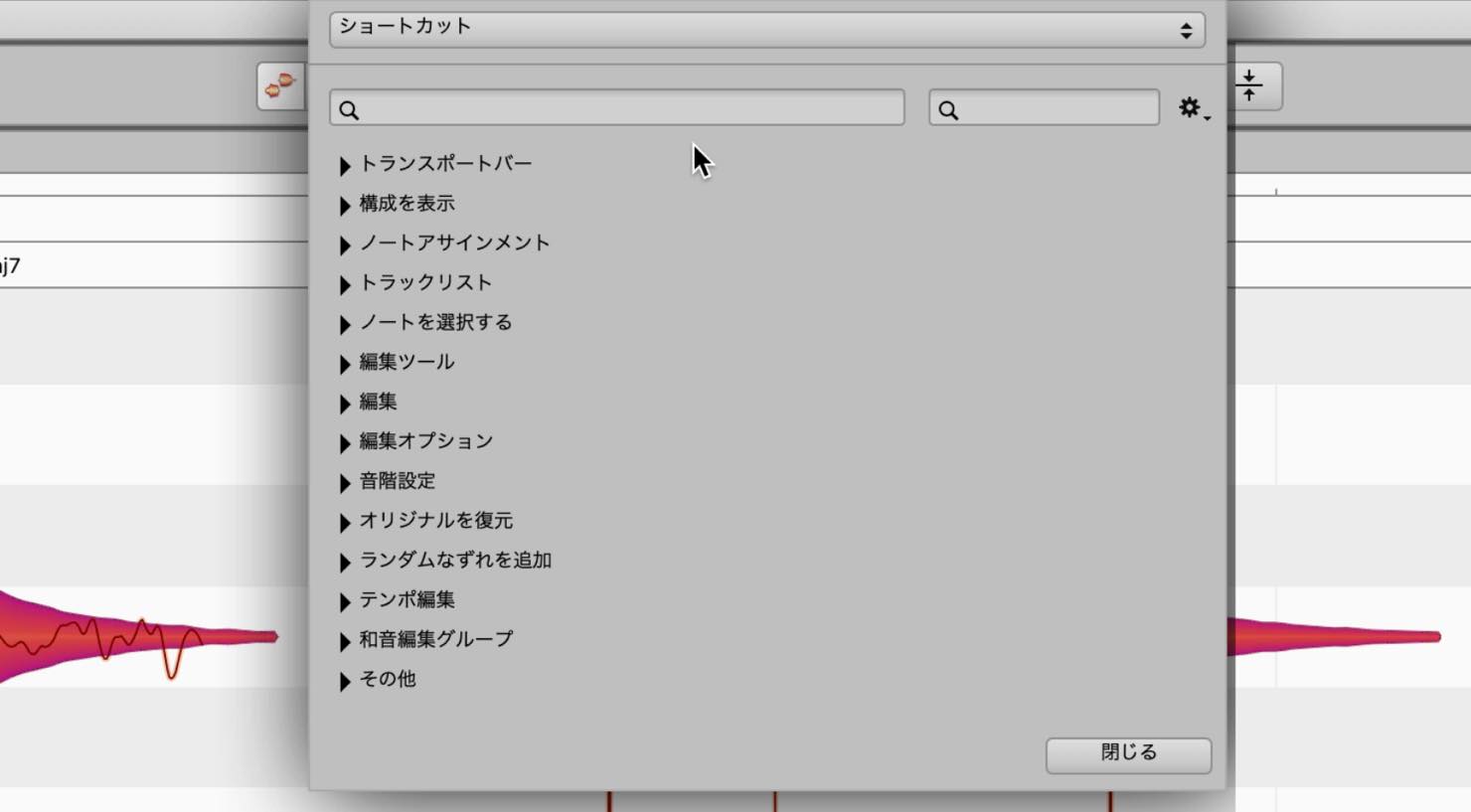Open the ショートカット dropdown menu
1471x812 pixels.
click(x=766, y=29)
